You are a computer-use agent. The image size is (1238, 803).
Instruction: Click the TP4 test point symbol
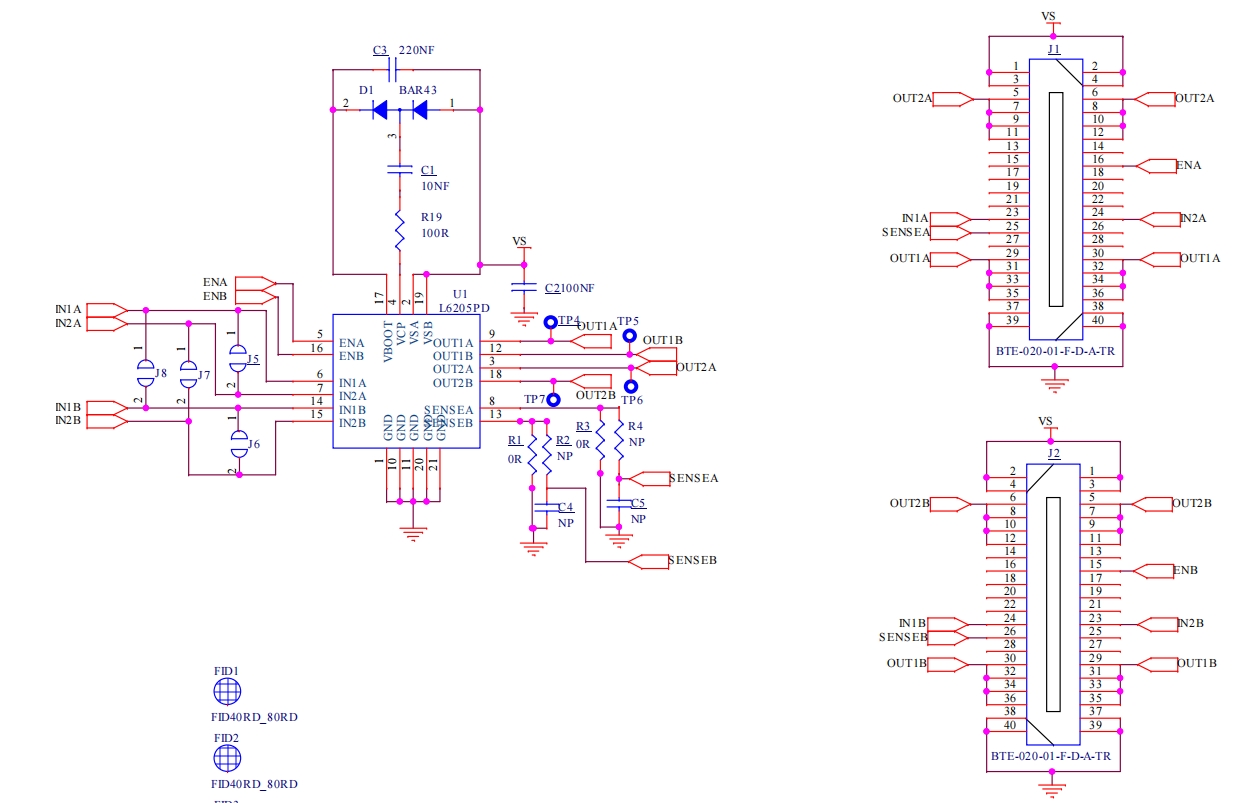pyautogui.click(x=550, y=322)
